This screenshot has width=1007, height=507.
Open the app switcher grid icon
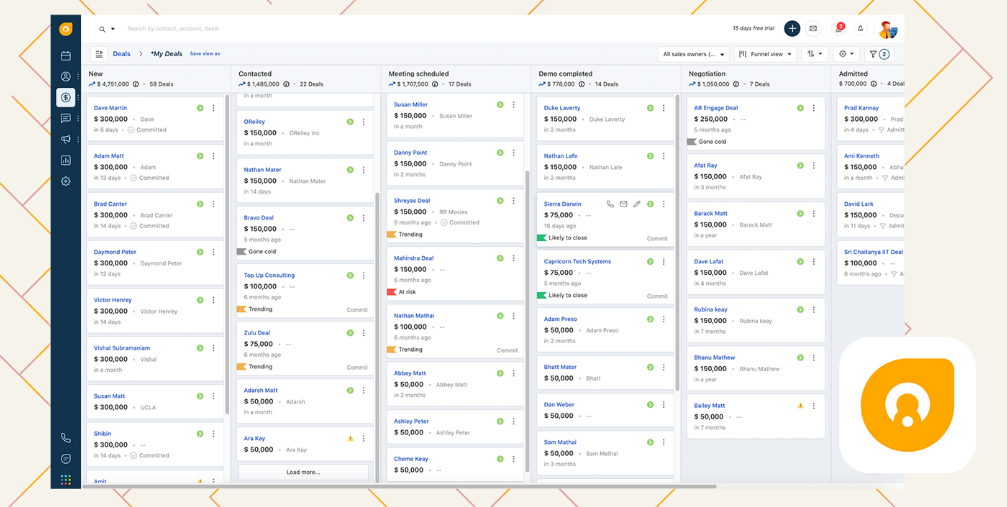tap(66, 479)
